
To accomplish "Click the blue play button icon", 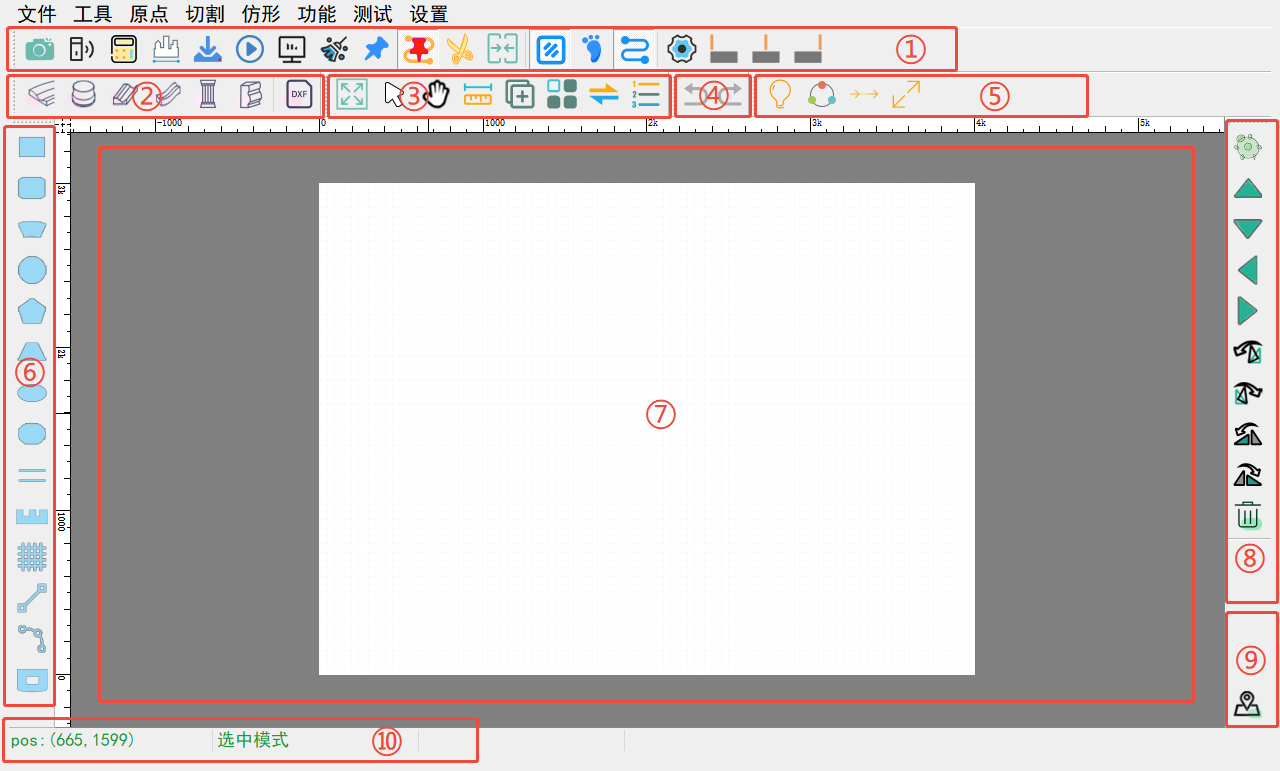I will coord(249,48).
